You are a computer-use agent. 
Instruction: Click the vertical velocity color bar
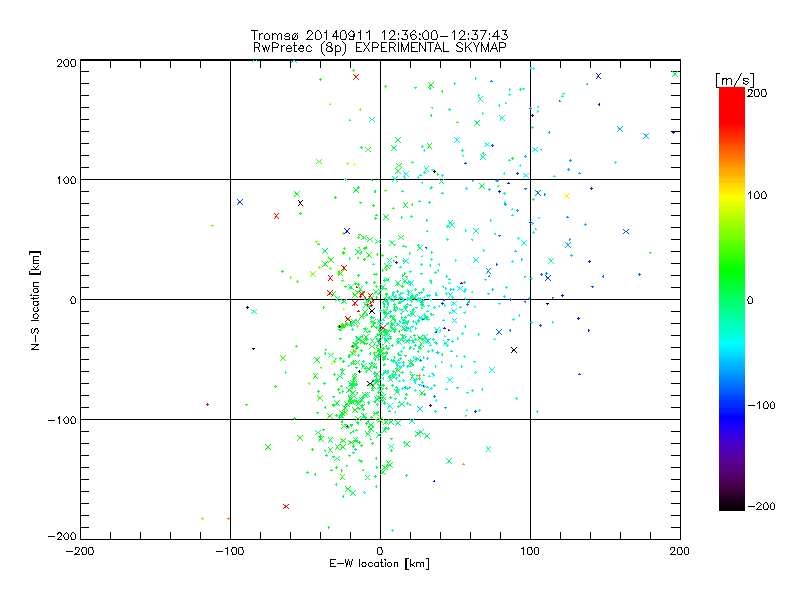[732, 299]
